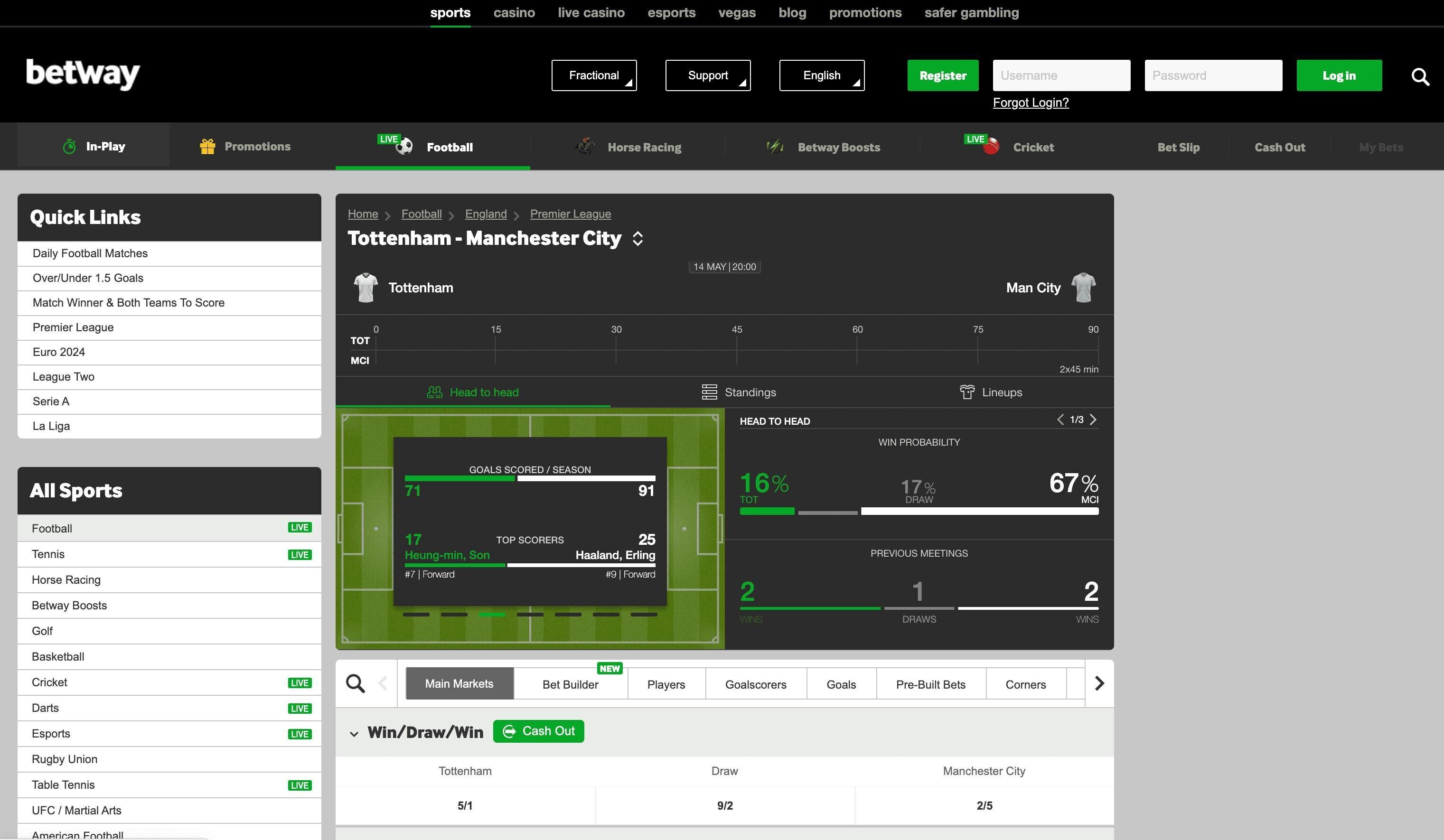Viewport: 1444px width, 840px height.
Task: Go to next head to head page
Action: click(1093, 420)
